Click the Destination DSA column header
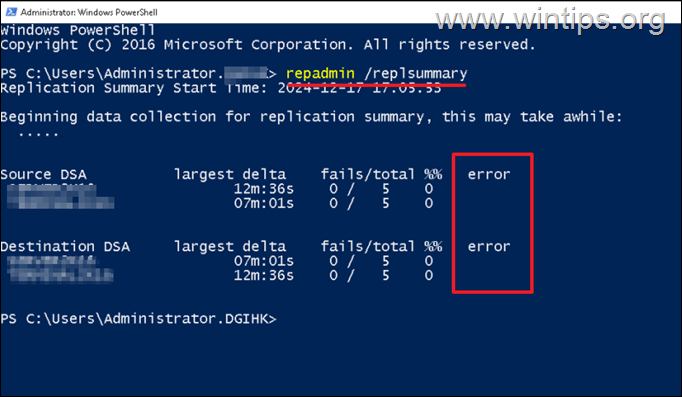The width and height of the screenshot is (682, 397). [x=65, y=247]
